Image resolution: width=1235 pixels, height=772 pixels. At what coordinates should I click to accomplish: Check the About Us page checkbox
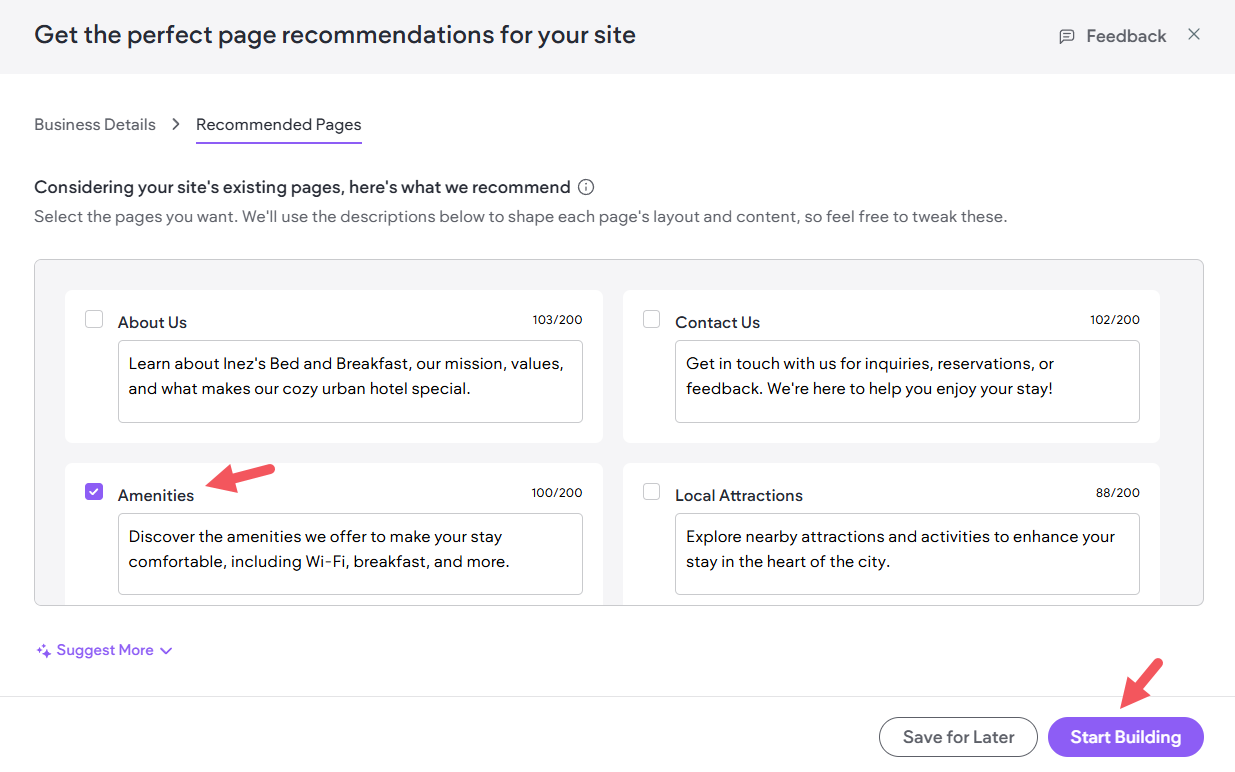[94, 319]
